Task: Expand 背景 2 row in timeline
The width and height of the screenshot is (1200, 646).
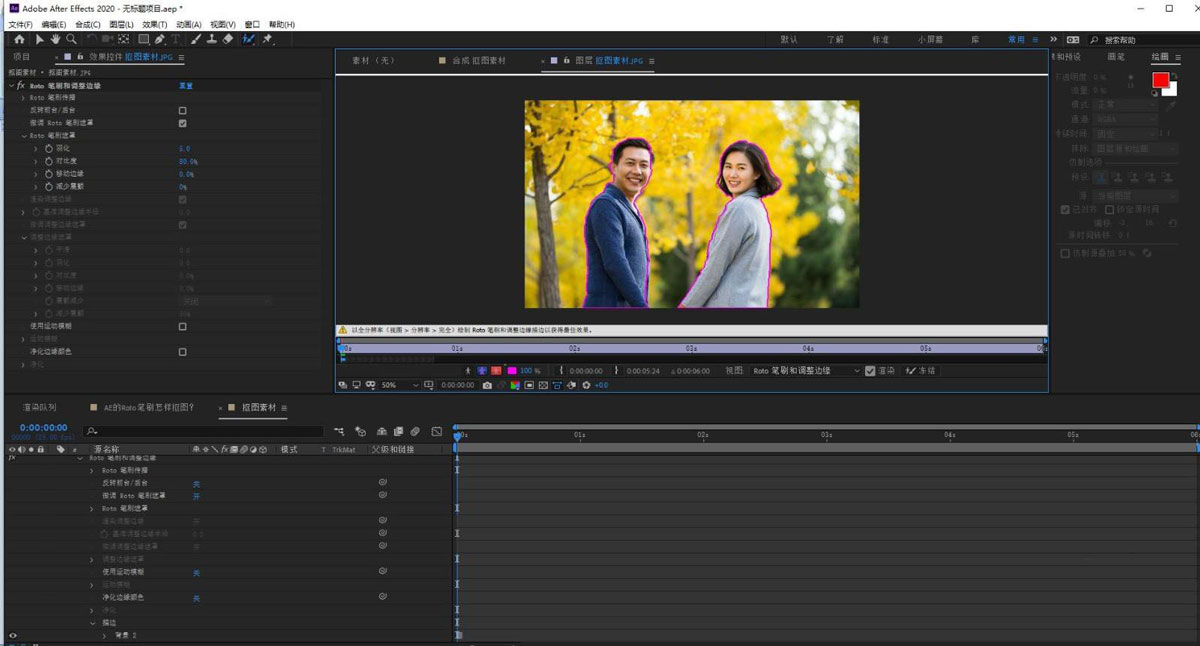Action: [104, 635]
